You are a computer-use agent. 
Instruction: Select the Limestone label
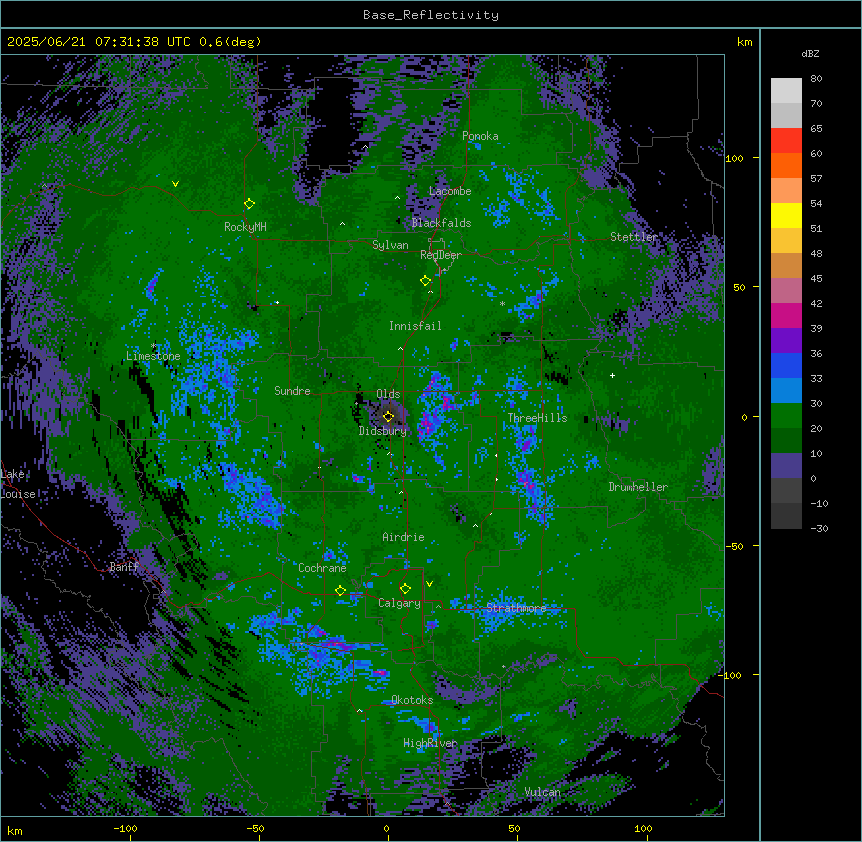[x=153, y=356]
